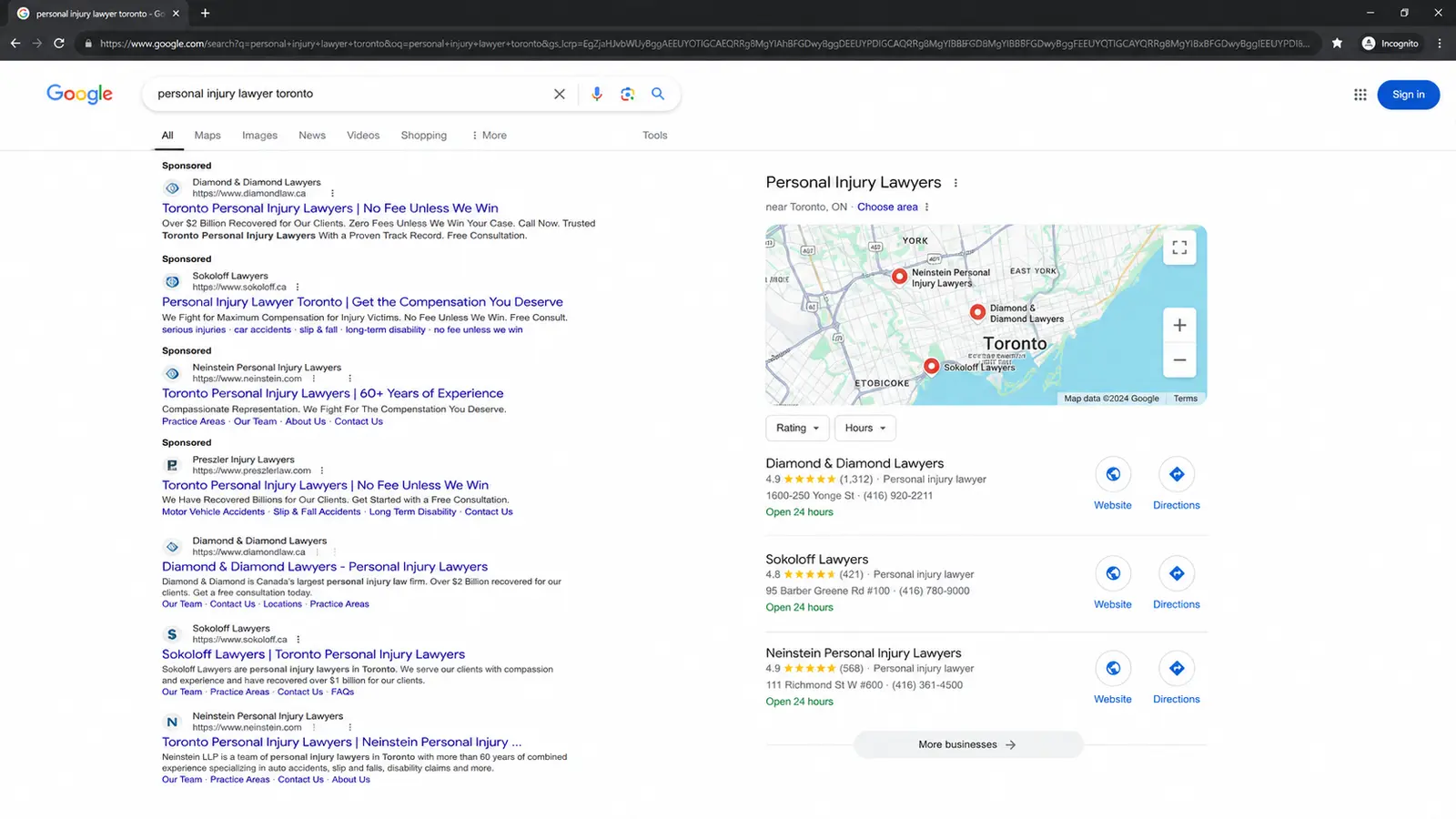Open Google Lens image search icon

coord(627,94)
